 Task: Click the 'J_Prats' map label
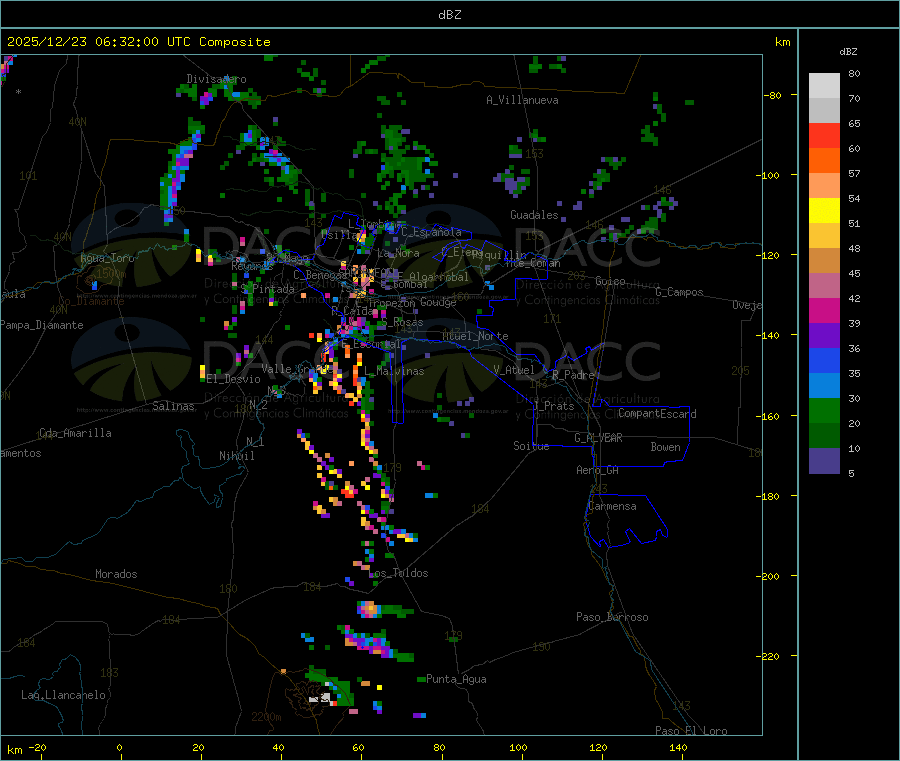[x=553, y=406]
